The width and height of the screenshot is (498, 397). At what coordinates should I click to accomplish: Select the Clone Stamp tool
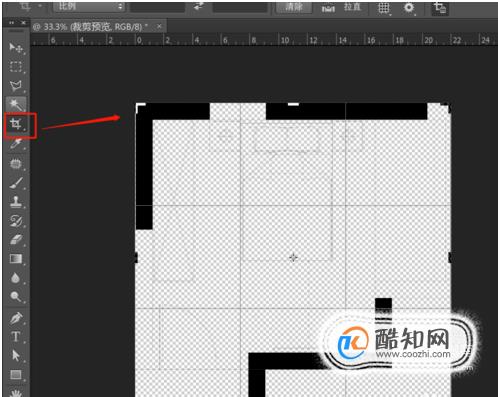pos(16,202)
